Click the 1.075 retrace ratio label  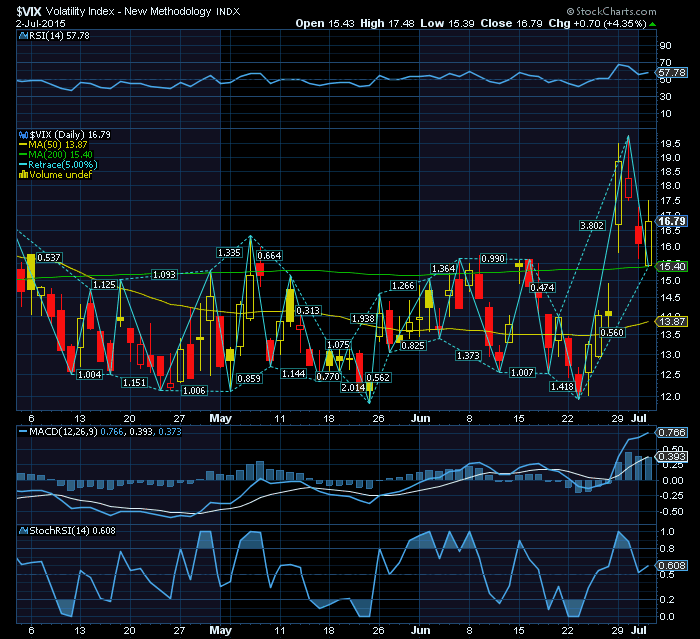coord(338,345)
